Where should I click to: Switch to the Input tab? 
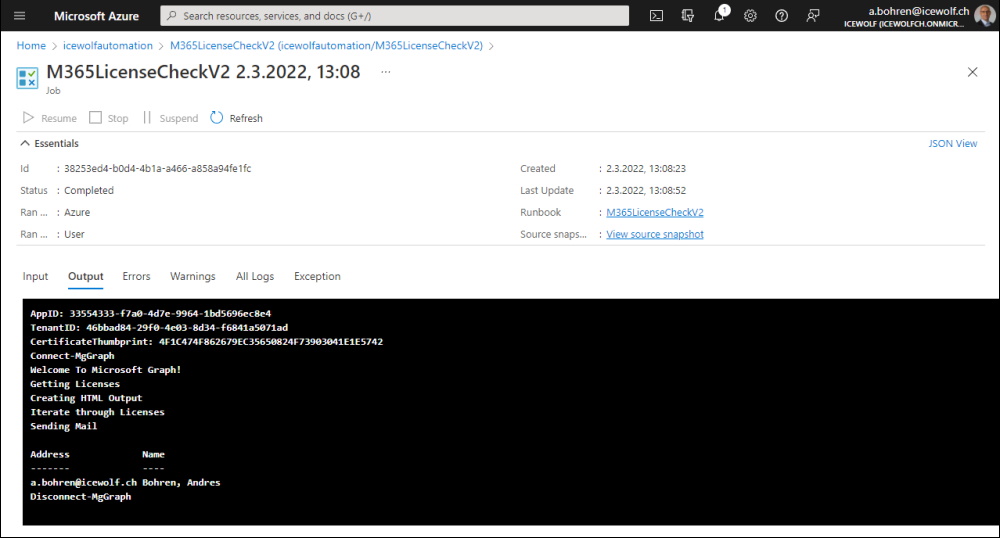35,276
